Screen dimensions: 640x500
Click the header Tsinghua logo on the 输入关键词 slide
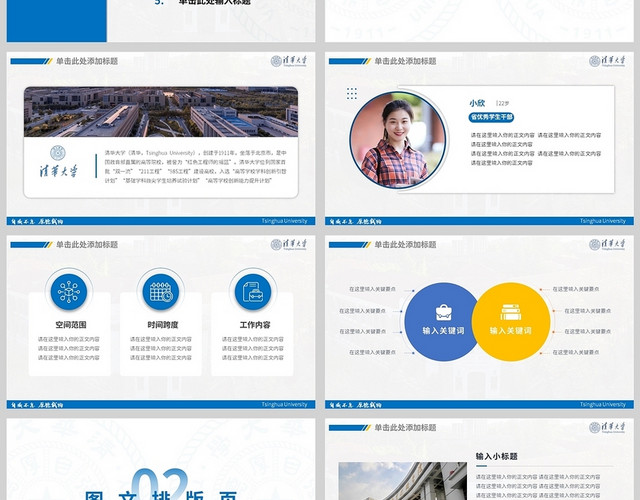tap(607, 244)
